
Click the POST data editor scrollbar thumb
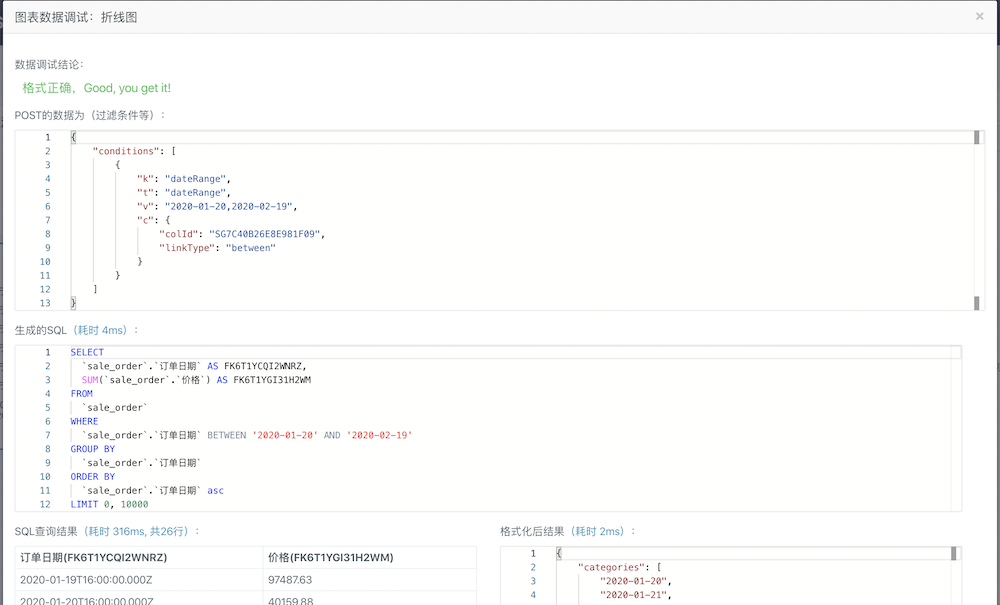click(976, 137)
